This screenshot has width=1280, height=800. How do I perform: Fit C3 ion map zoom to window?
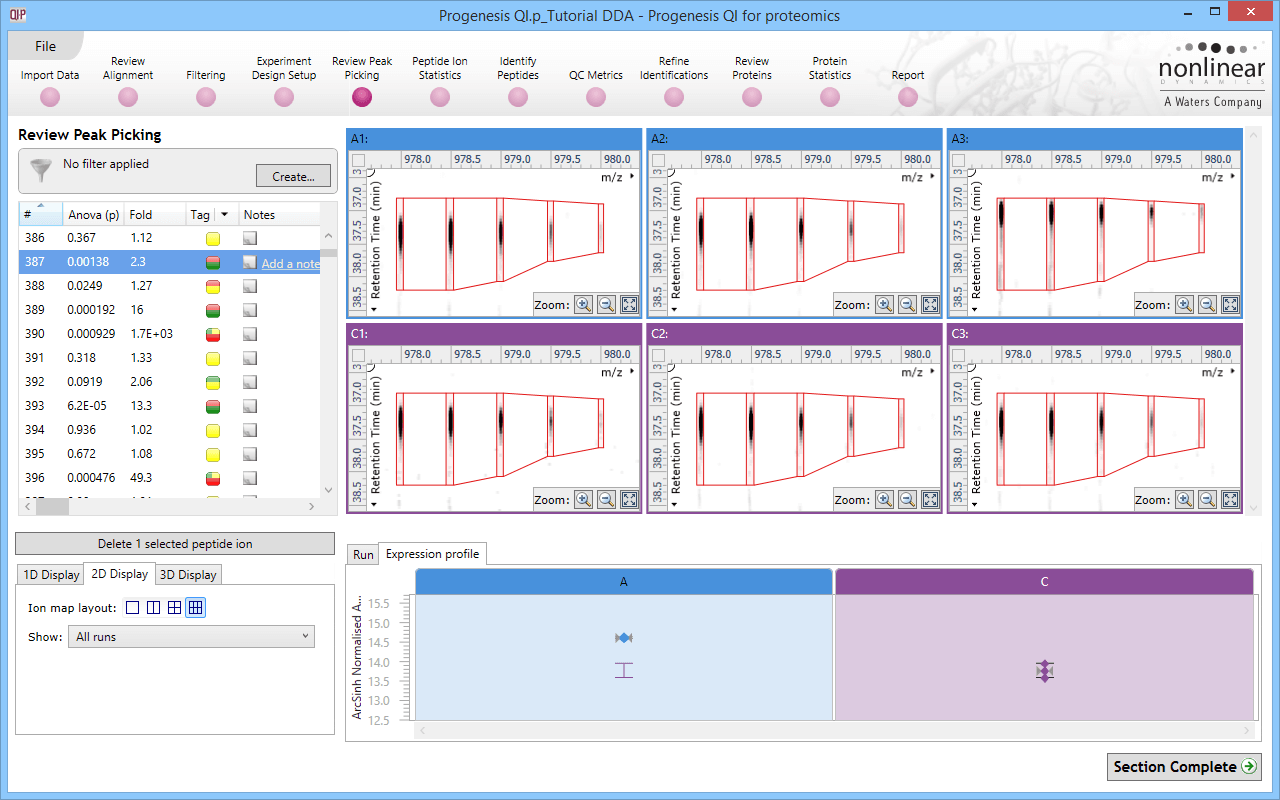pos(1230,500)
